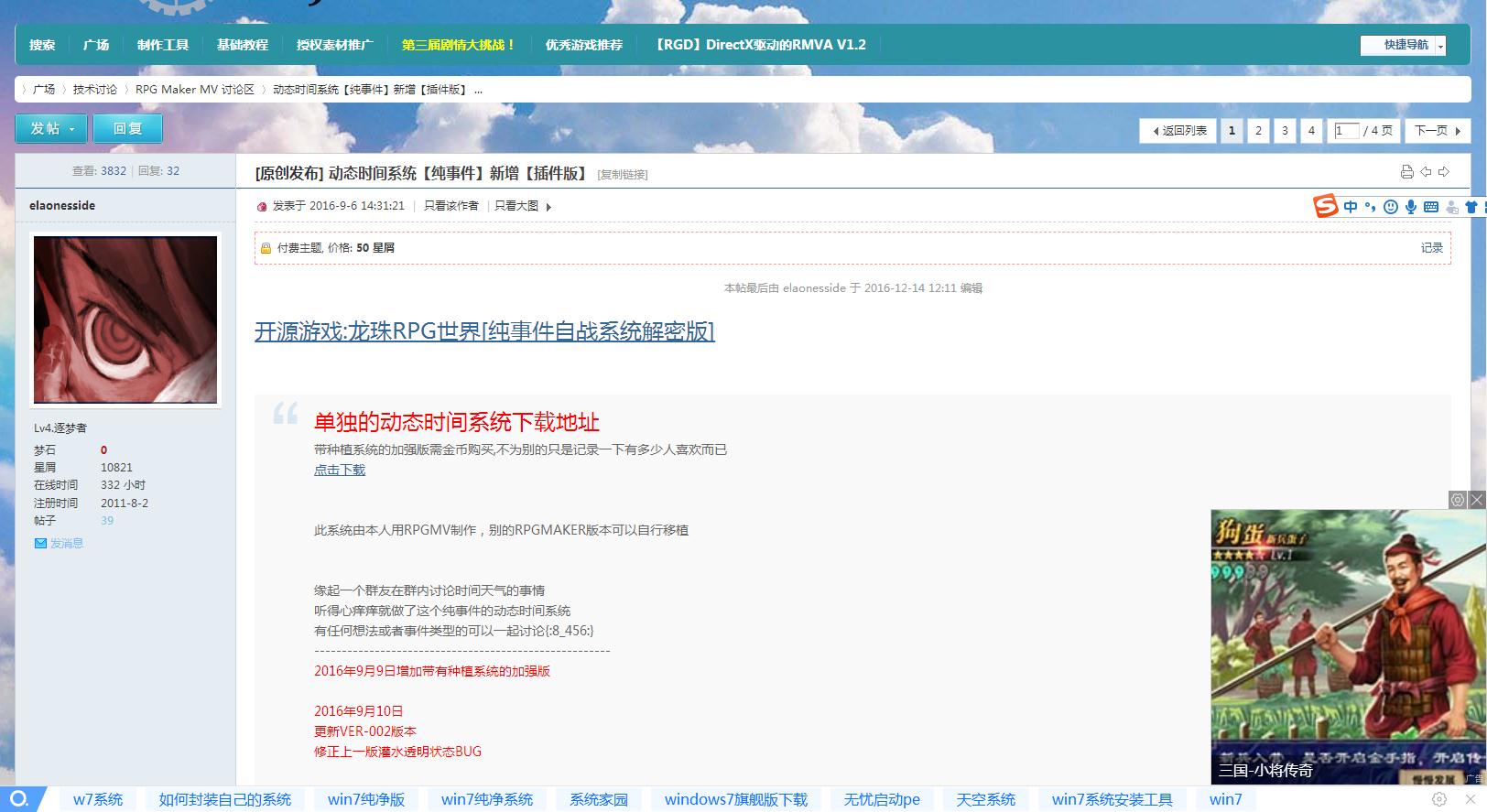Expand the 只看大图 arrow

[548, 207]
